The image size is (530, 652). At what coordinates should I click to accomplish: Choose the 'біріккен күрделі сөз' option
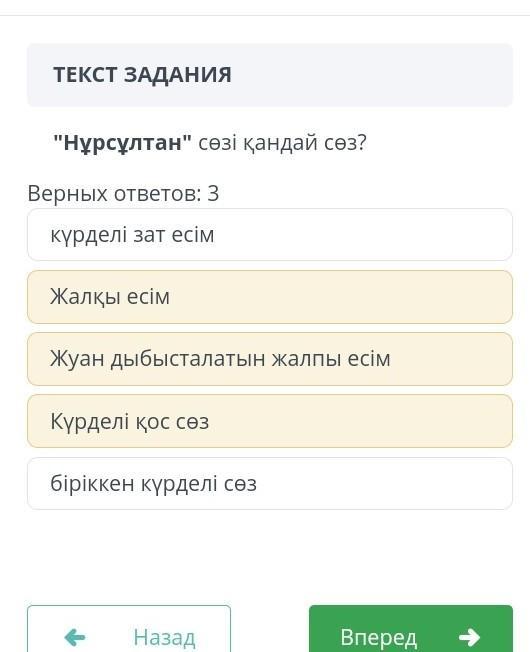(x=270, y=483)
